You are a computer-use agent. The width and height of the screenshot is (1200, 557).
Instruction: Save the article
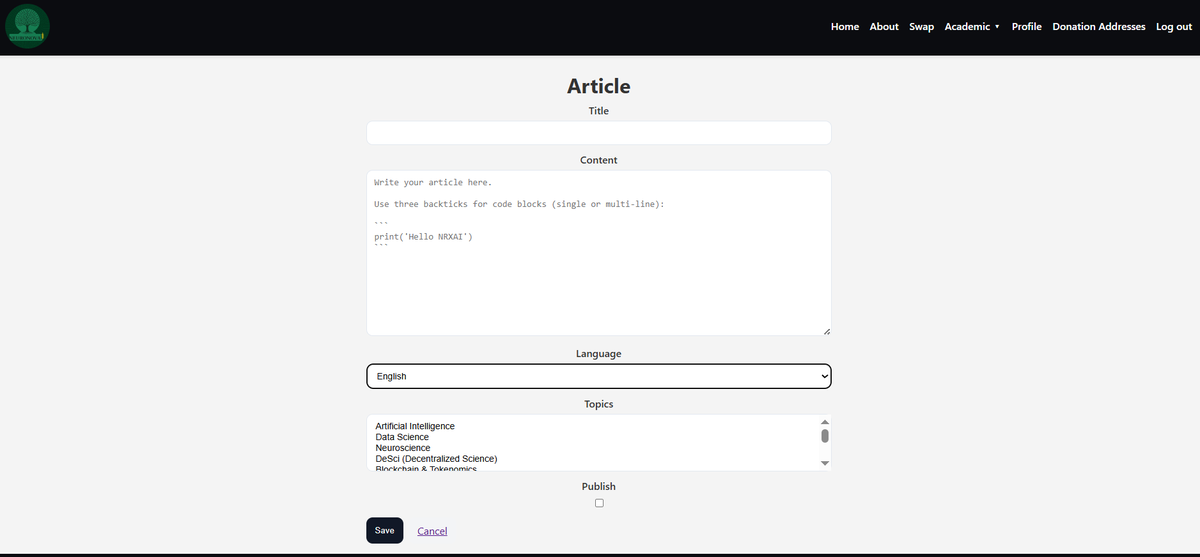click(384, 530)
